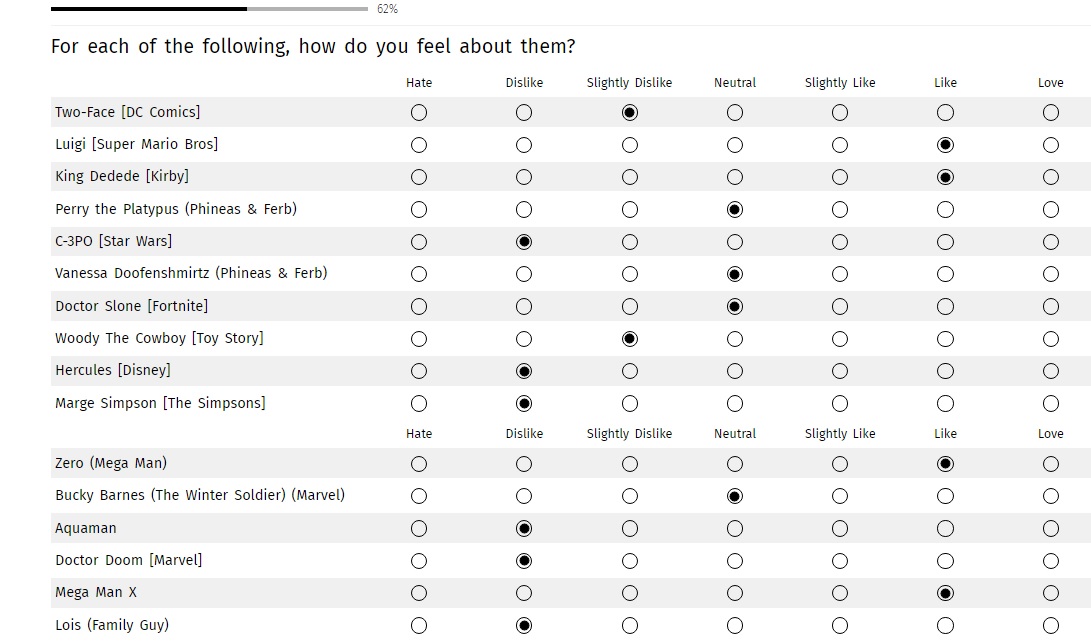Rate Hercules [Disney] as Slightly Like

pos(840,371)
